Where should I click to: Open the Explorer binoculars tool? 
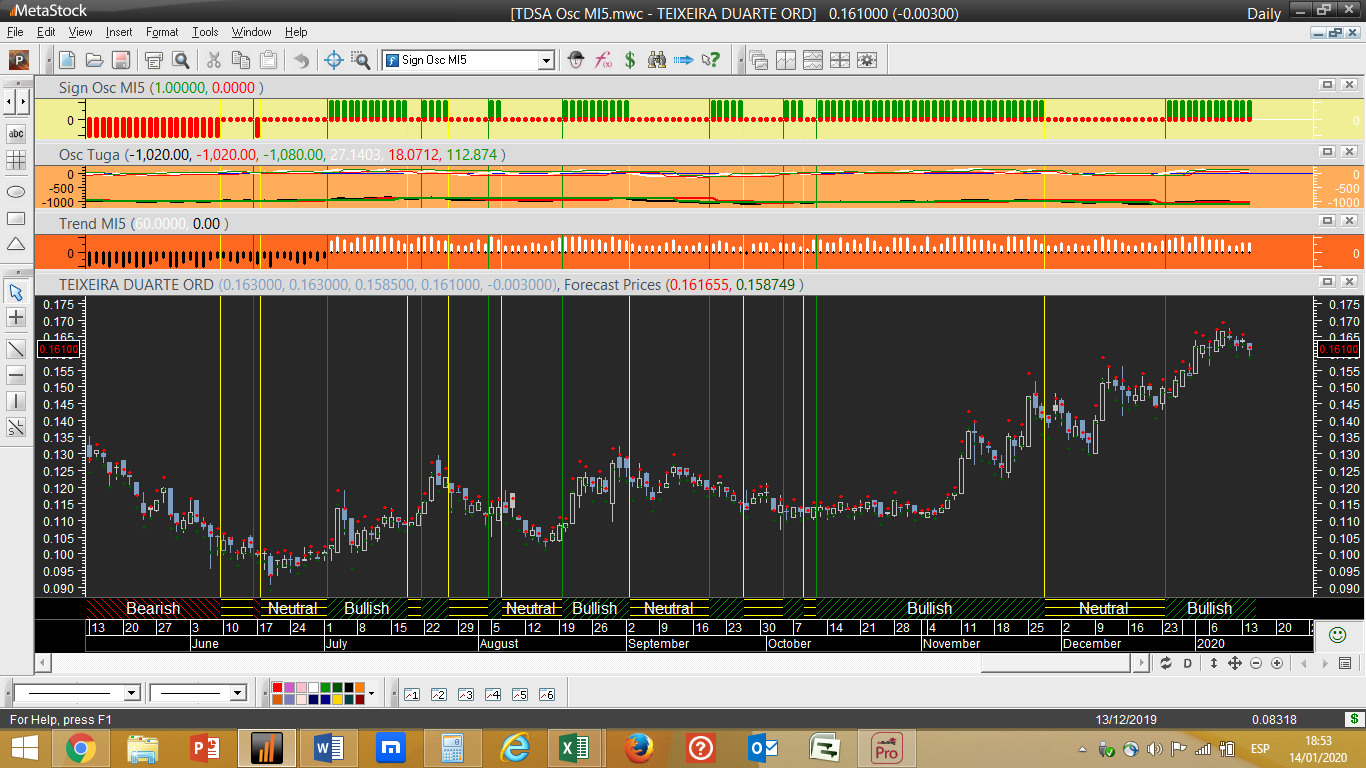(657, 60)
